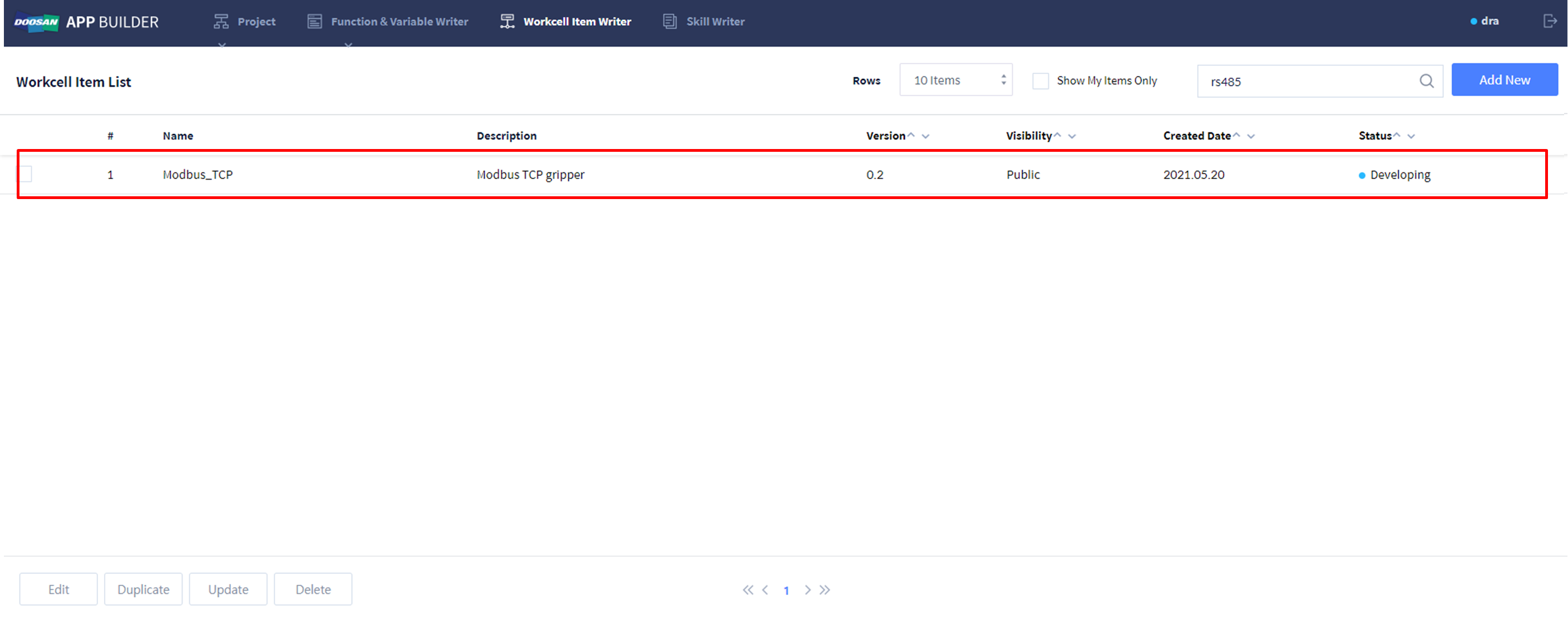Sort Version column ascending
This screenshot has height=625, width=1568.
911,135
